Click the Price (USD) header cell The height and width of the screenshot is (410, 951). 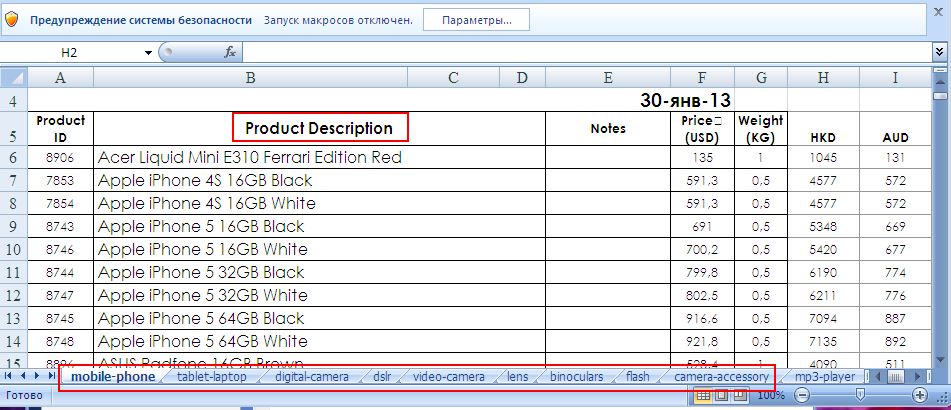click(x=702, y=129)
